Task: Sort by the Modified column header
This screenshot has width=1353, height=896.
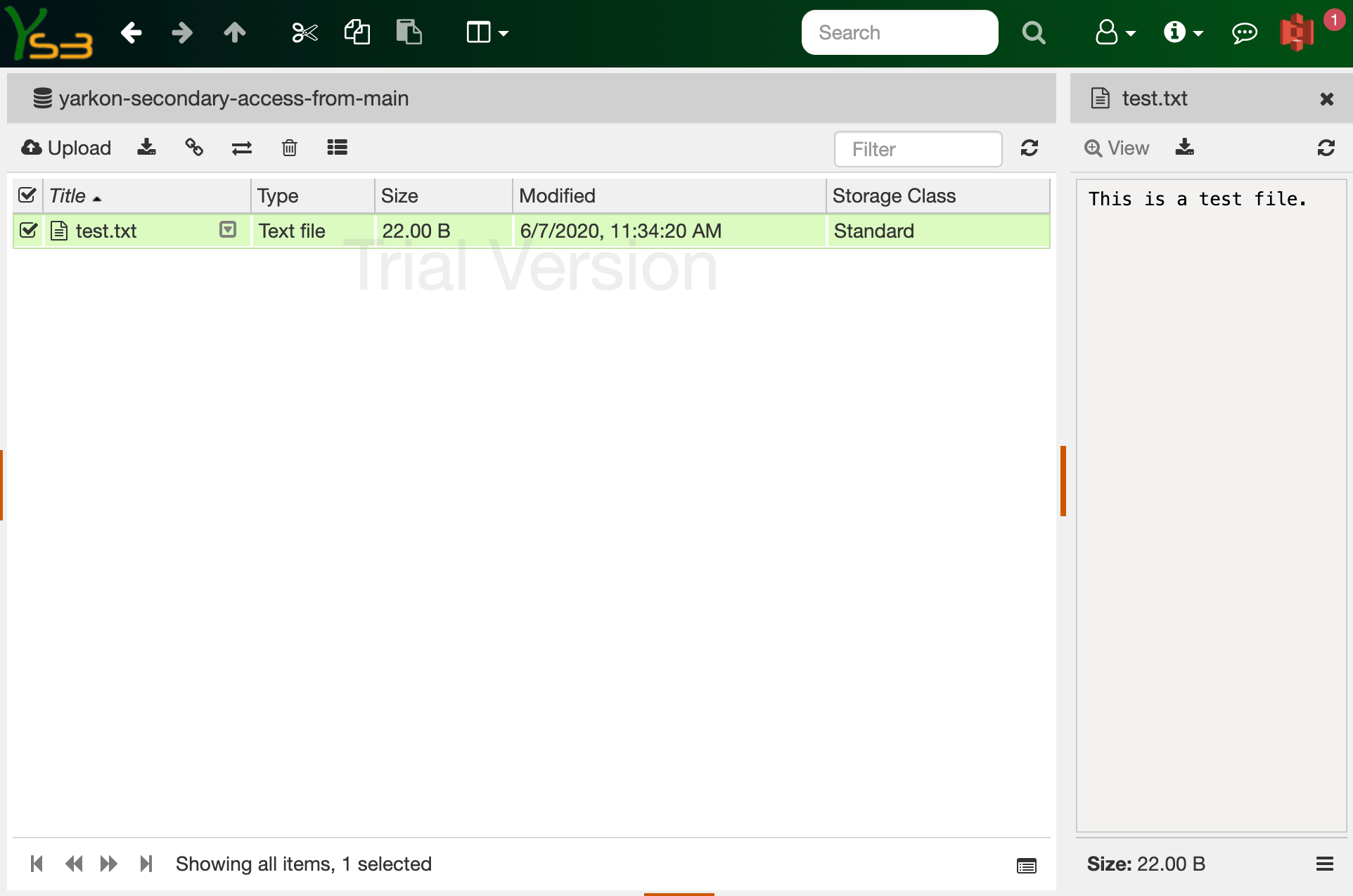Action: 557,196
